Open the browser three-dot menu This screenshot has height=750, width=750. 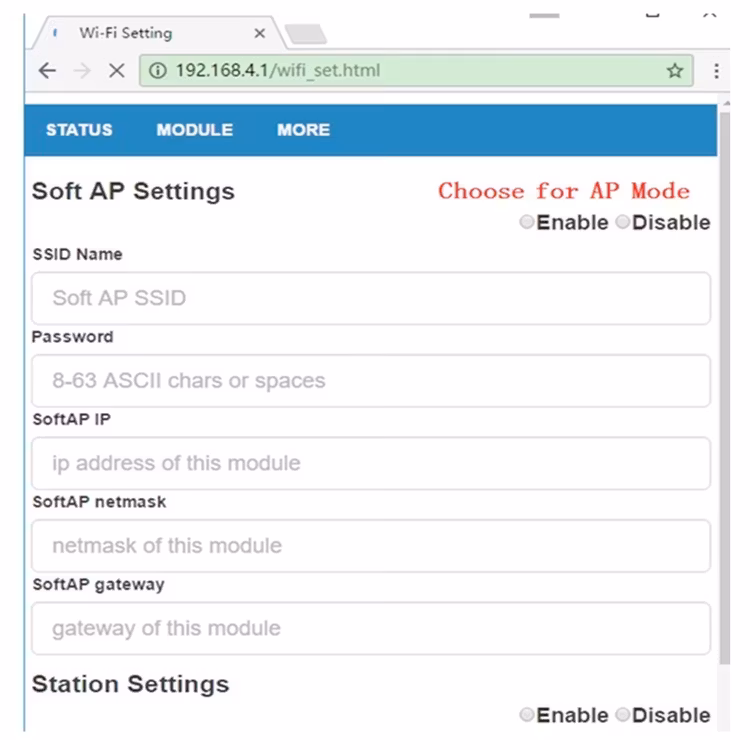(x=716, y=71)
